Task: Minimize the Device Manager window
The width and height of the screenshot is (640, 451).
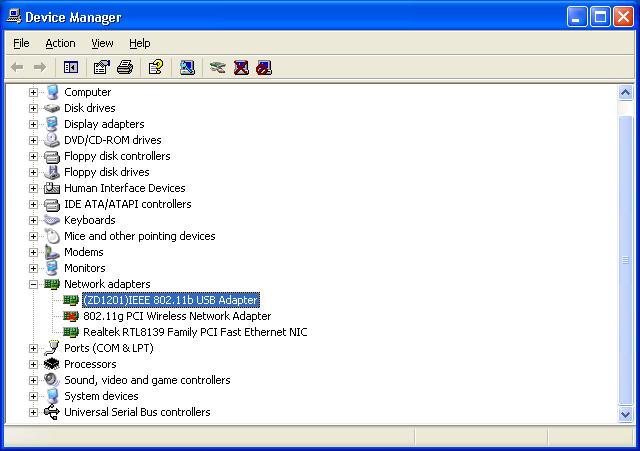Action: click(577, 17)
